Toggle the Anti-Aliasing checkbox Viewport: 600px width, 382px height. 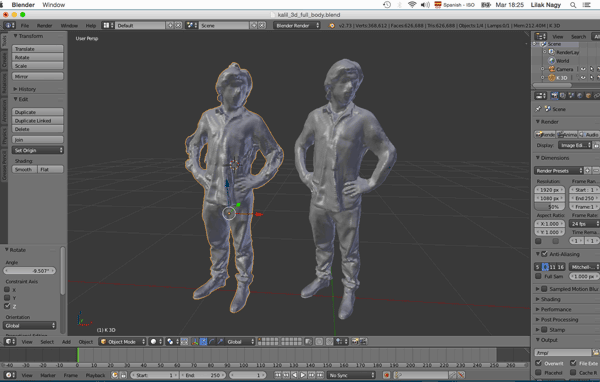tap(545, 254)
